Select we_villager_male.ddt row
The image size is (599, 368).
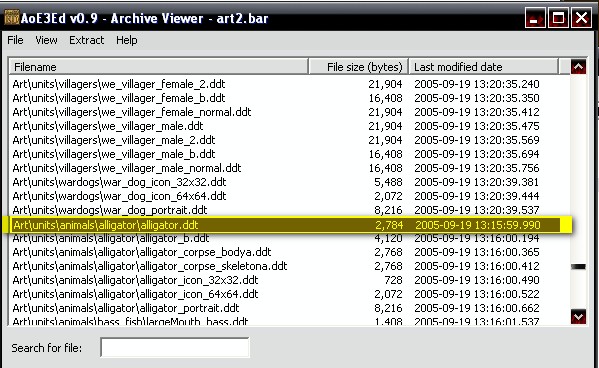pos(289,126)
